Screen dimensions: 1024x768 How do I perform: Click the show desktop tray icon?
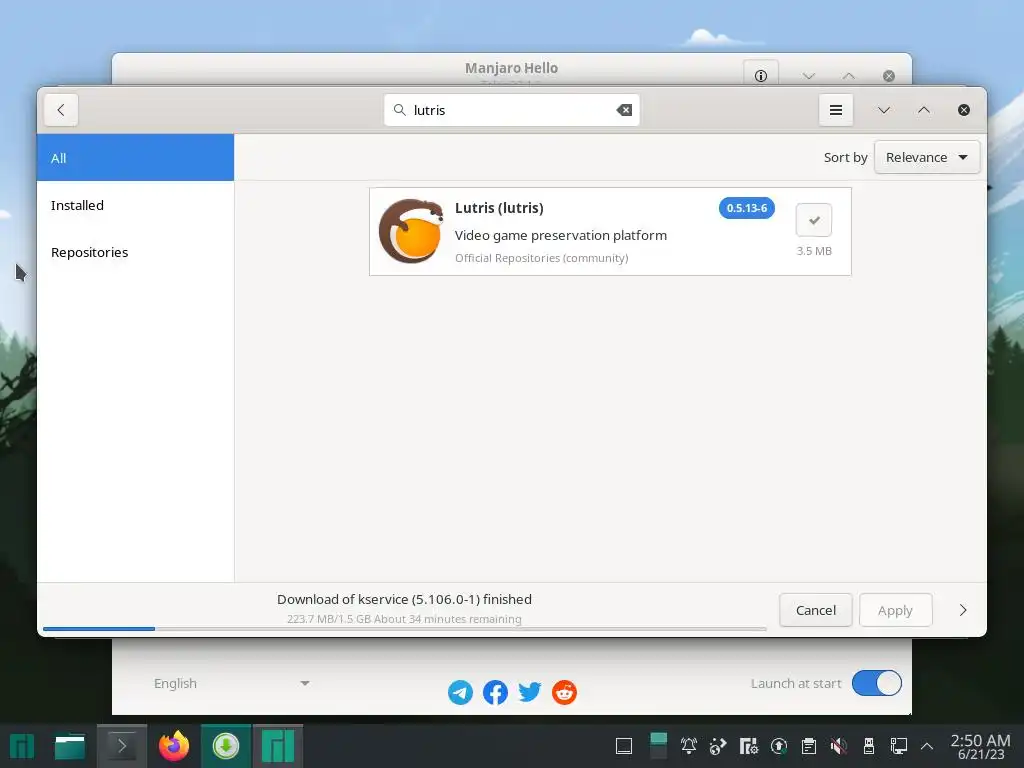point(624,746)
